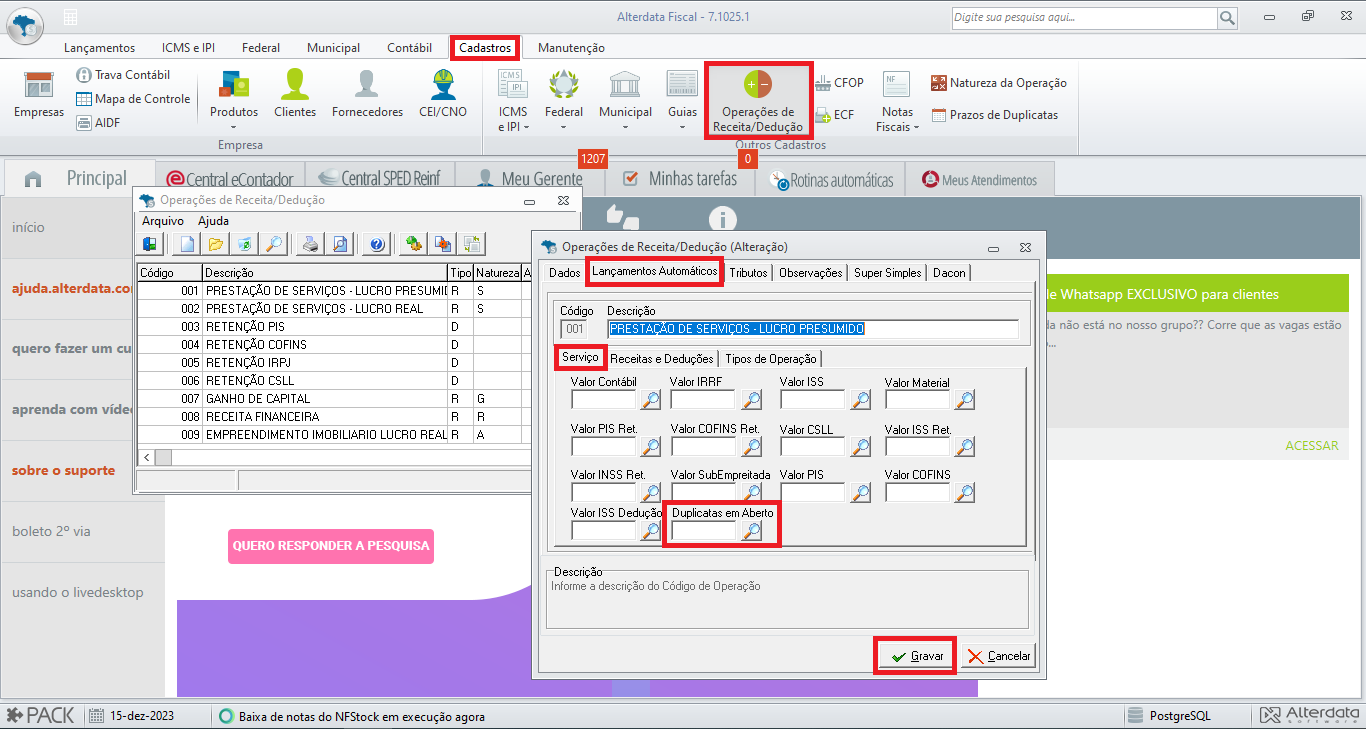Click the Gravar button
The height and width of the screenshot is (729, 1366).
(916, 656)
